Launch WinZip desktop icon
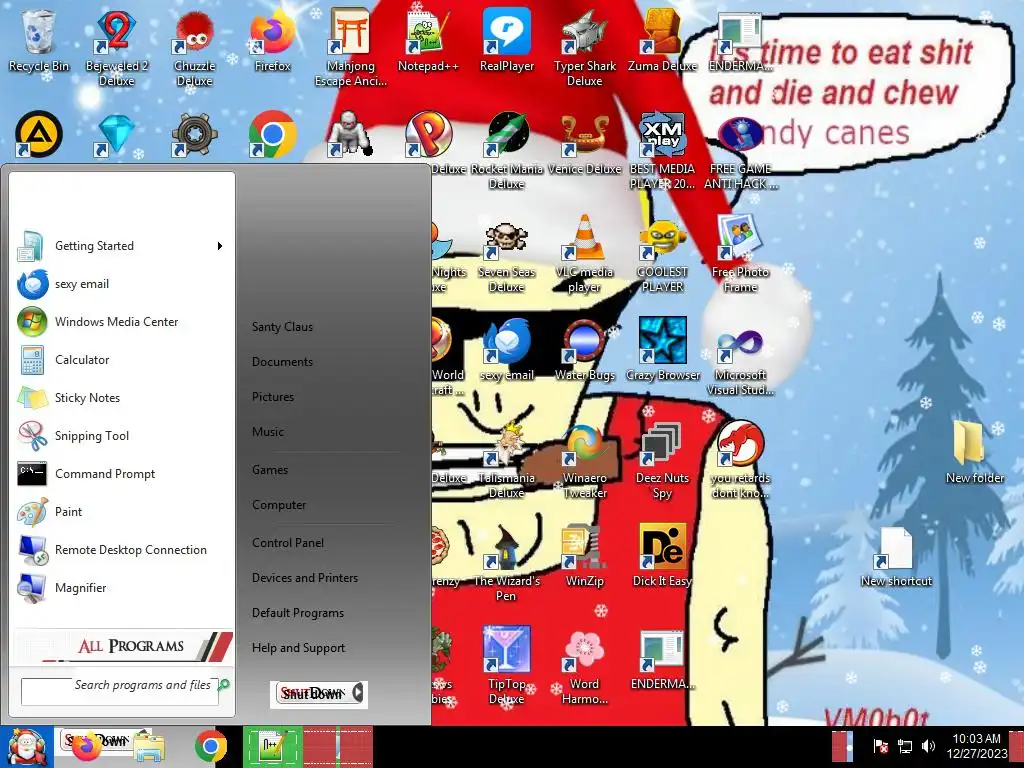1024x768 pixels. tap(584, 555)
